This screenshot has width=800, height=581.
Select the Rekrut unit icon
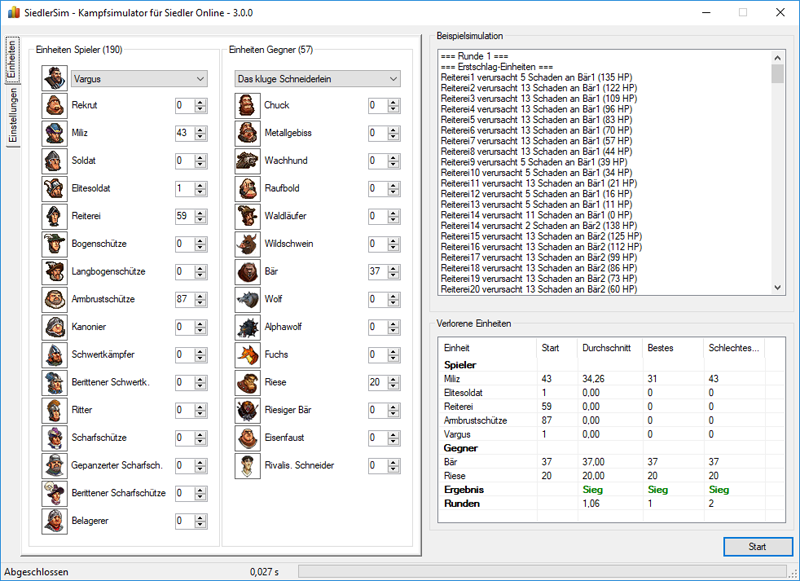click(55, 105)
